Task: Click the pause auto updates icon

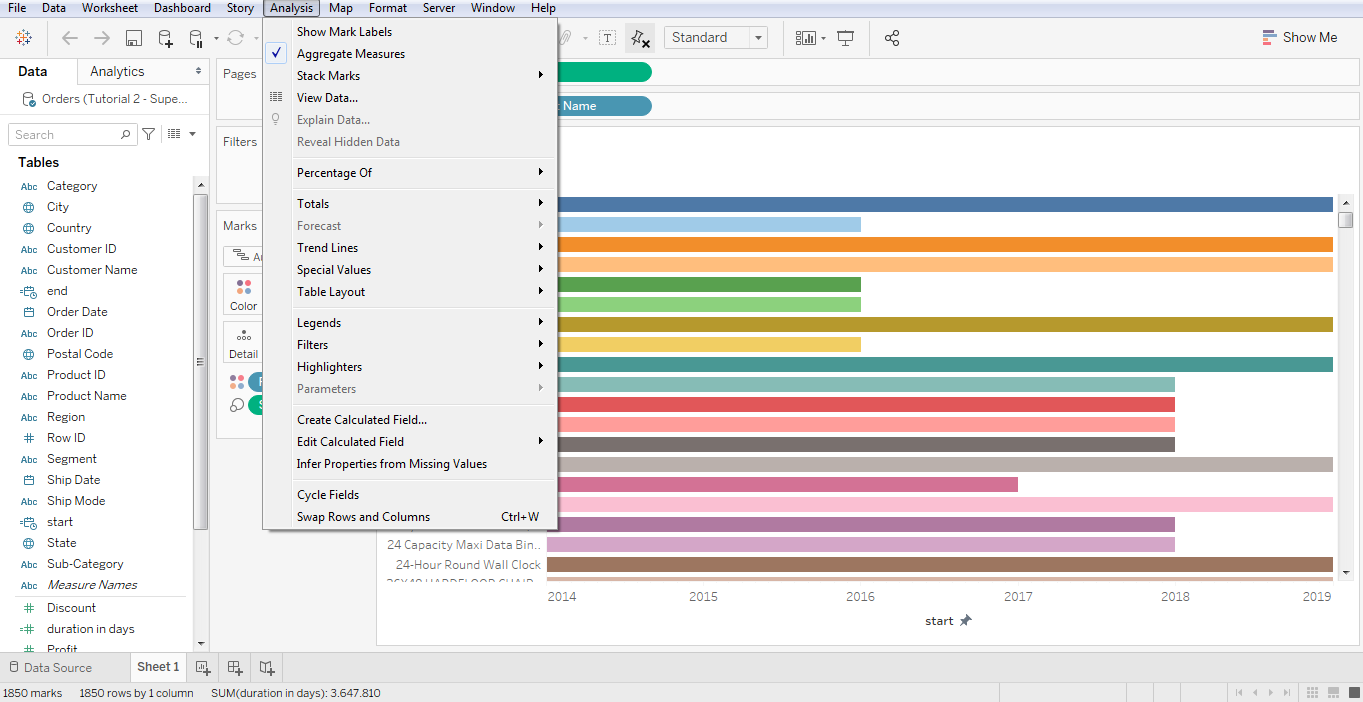Action: pos(196,38)
